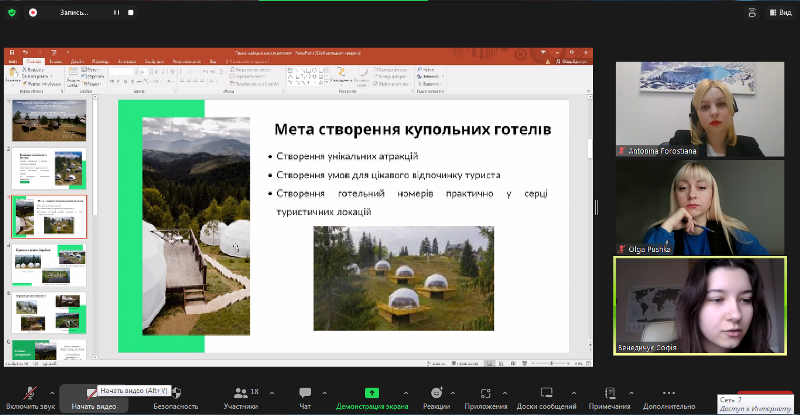800x415 pixels.
Task: Pause the recording in top bar
Action: pyautogui.click(x=116, y=12)
